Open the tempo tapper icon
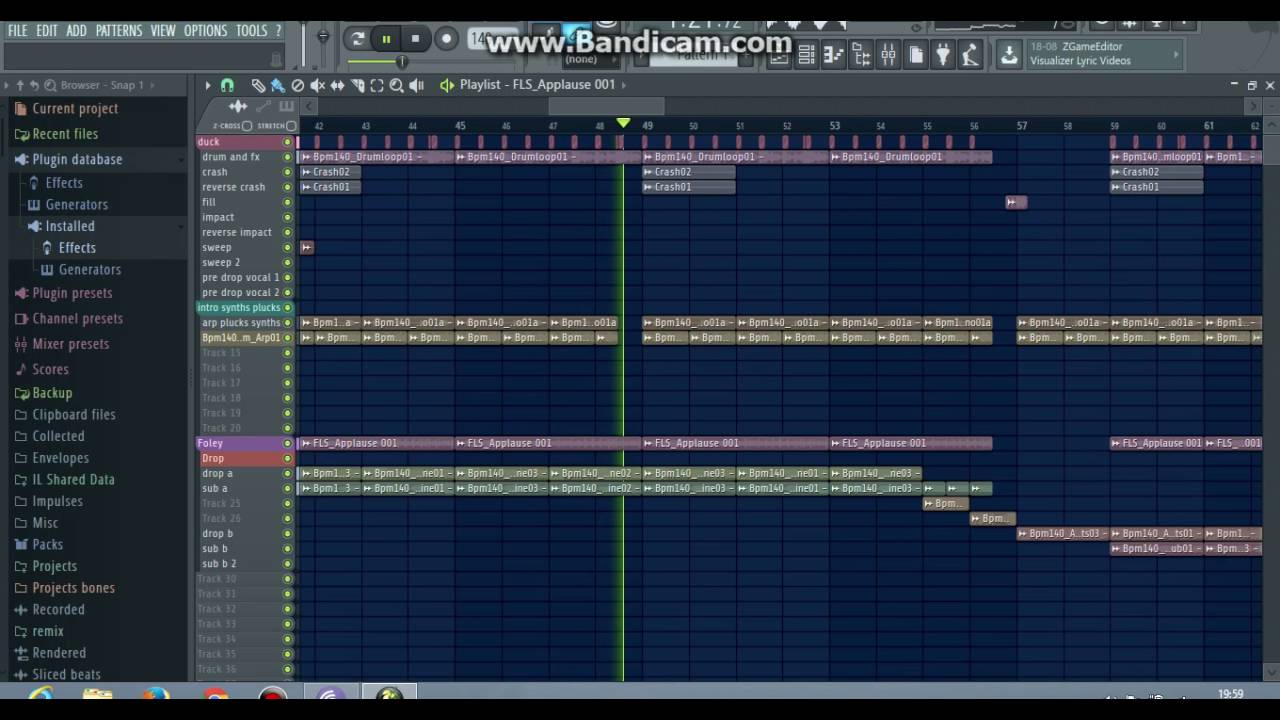 point(969,56)
